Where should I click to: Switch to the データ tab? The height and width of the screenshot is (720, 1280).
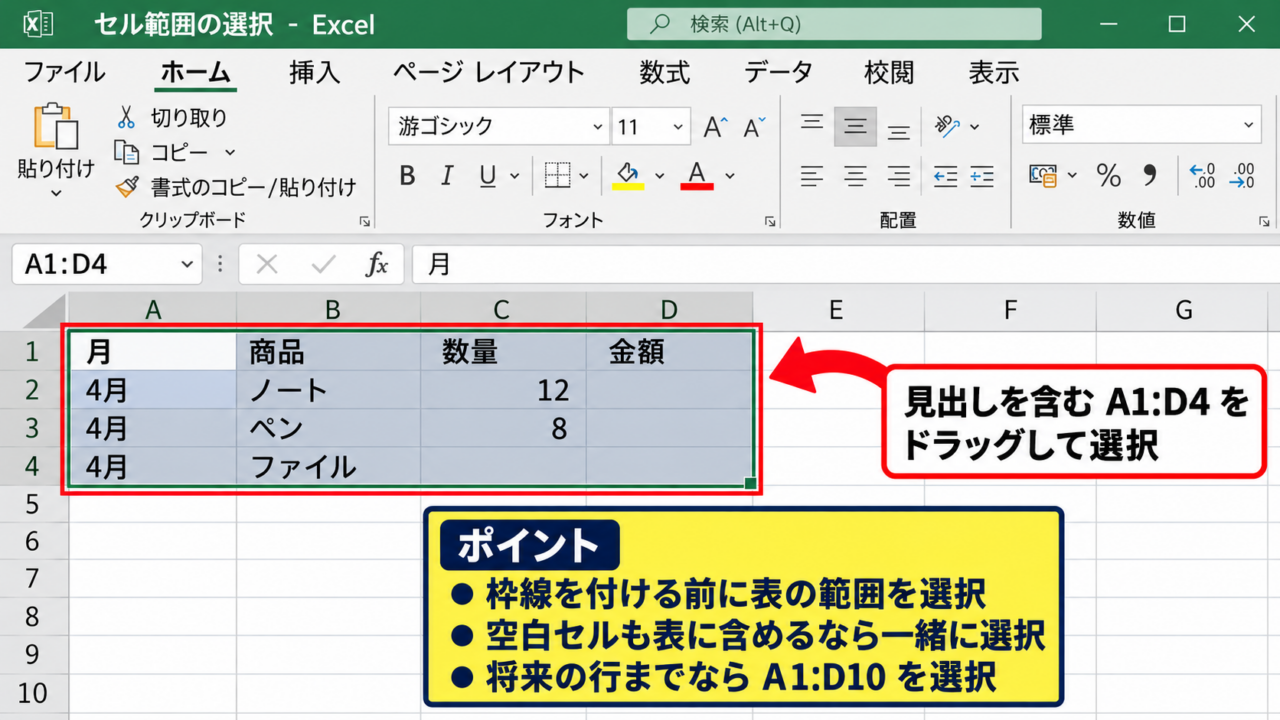click(778, 72)
